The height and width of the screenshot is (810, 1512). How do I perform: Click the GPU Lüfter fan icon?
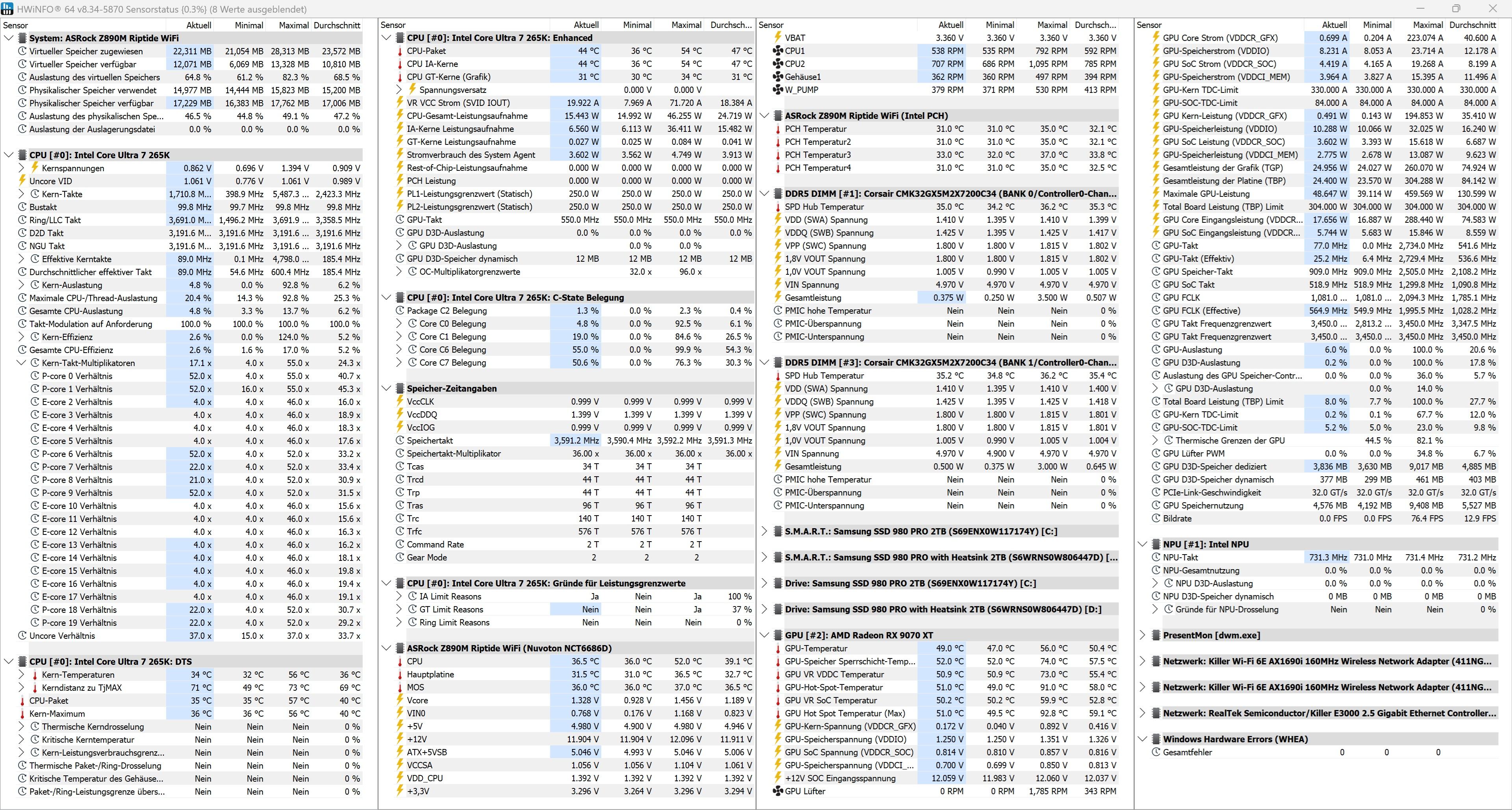click(x=778, y=791)
